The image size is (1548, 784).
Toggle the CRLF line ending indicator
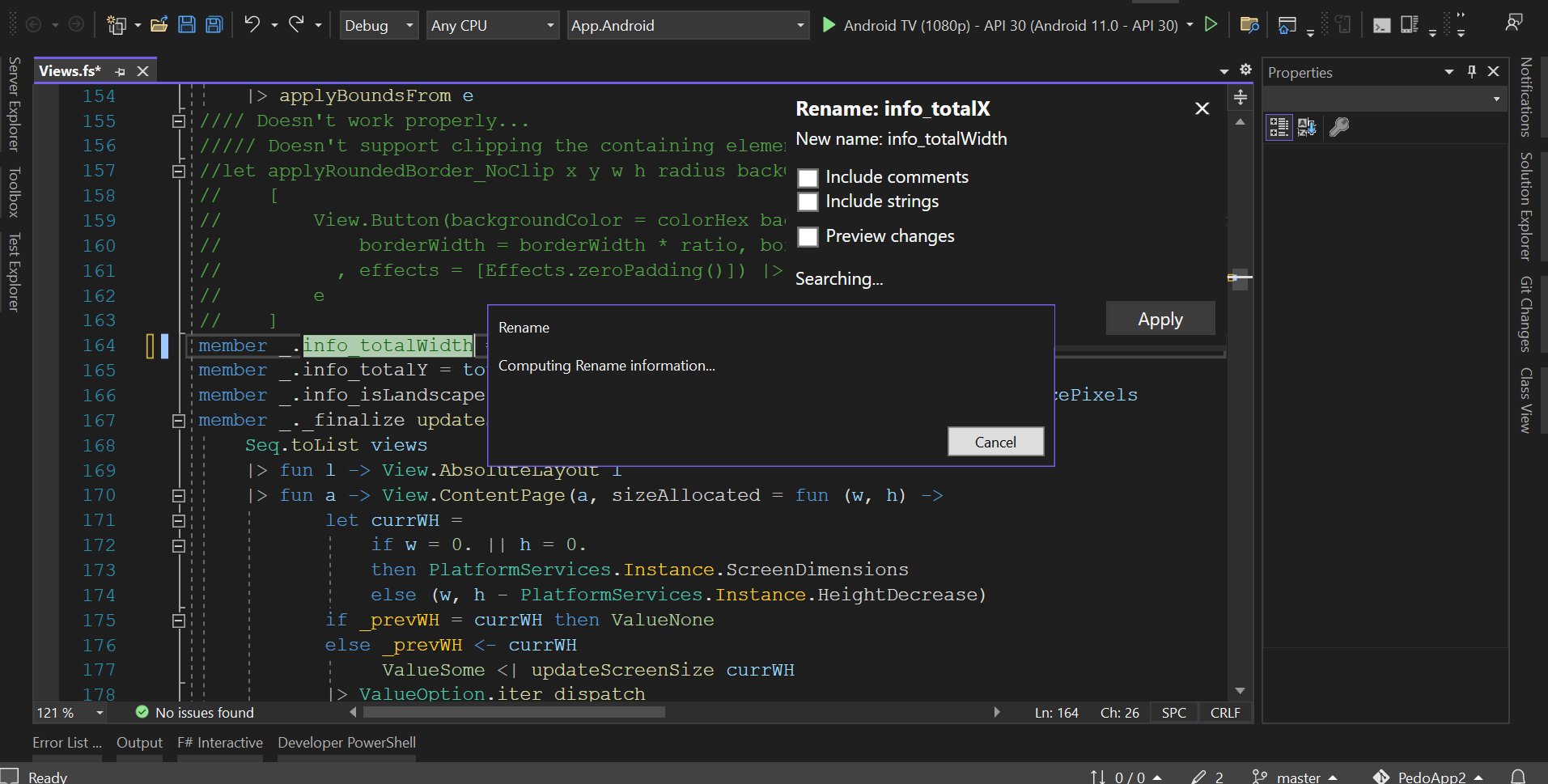pos(1225,713)
